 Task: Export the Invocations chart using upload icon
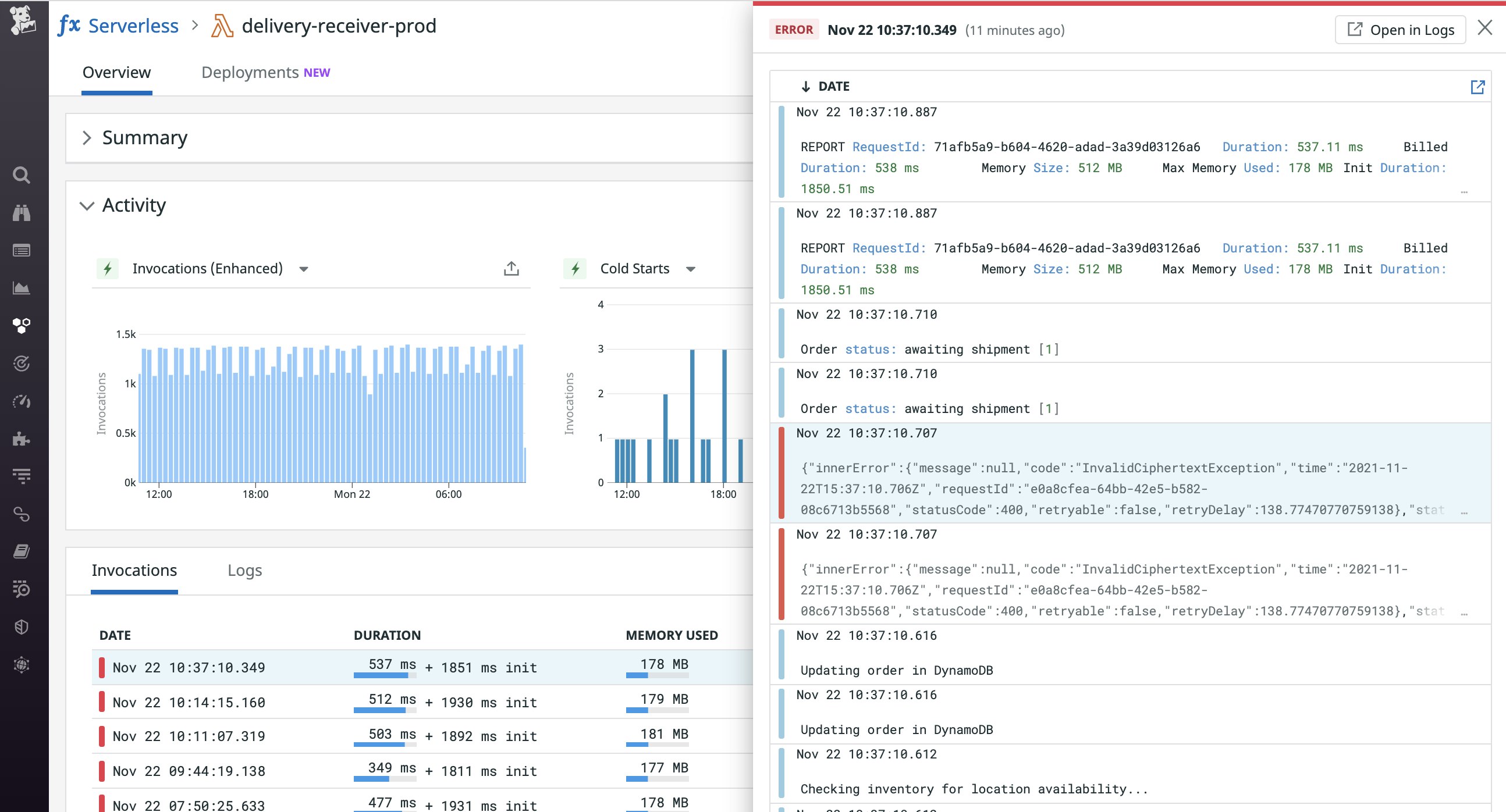click(511, 268)
